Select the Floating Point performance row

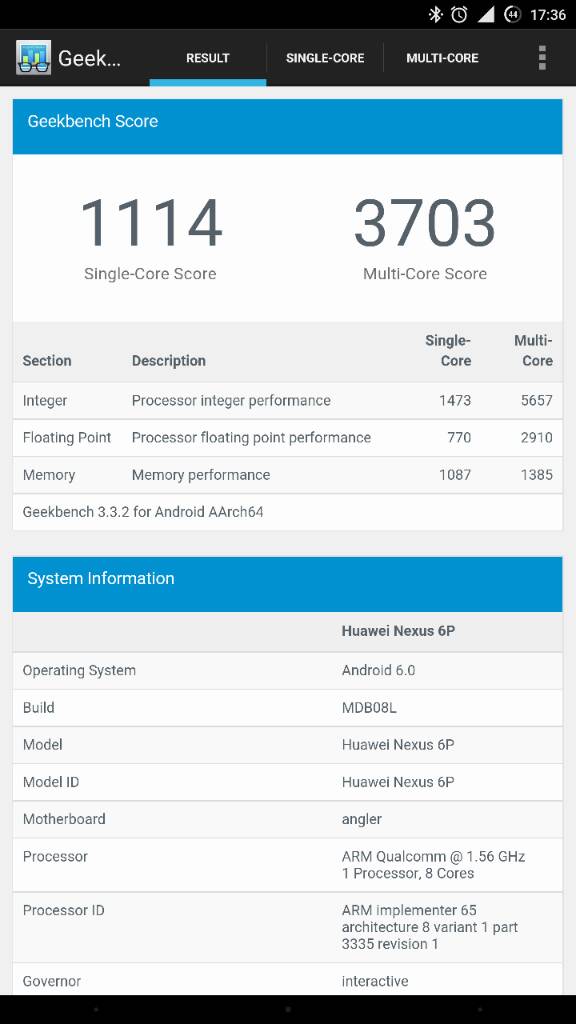[287, 438]
